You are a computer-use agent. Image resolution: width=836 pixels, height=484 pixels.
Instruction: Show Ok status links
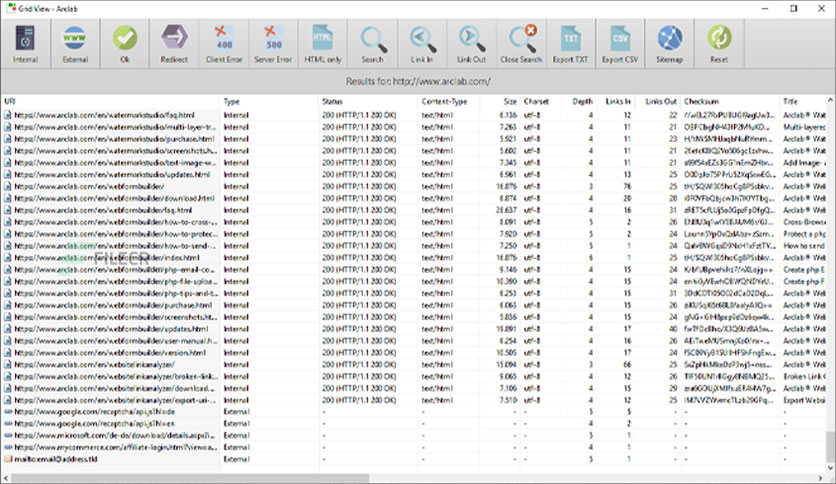click(125, 44)
